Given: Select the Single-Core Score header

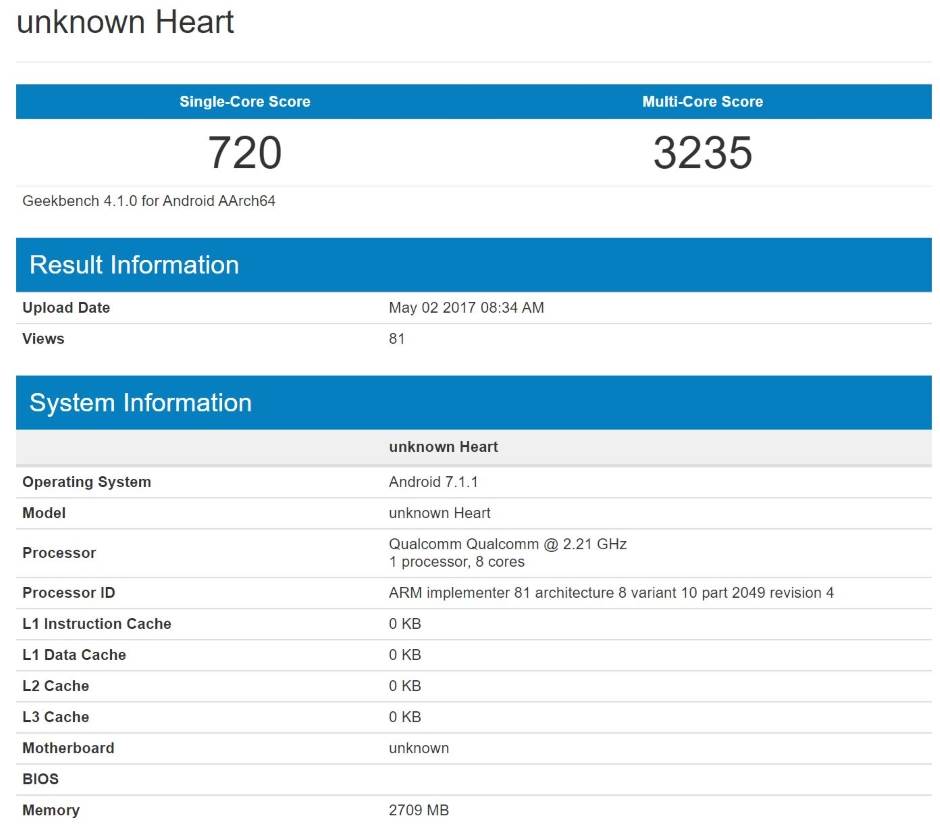Looking at the screenshot, I should [x=244, y=101].
